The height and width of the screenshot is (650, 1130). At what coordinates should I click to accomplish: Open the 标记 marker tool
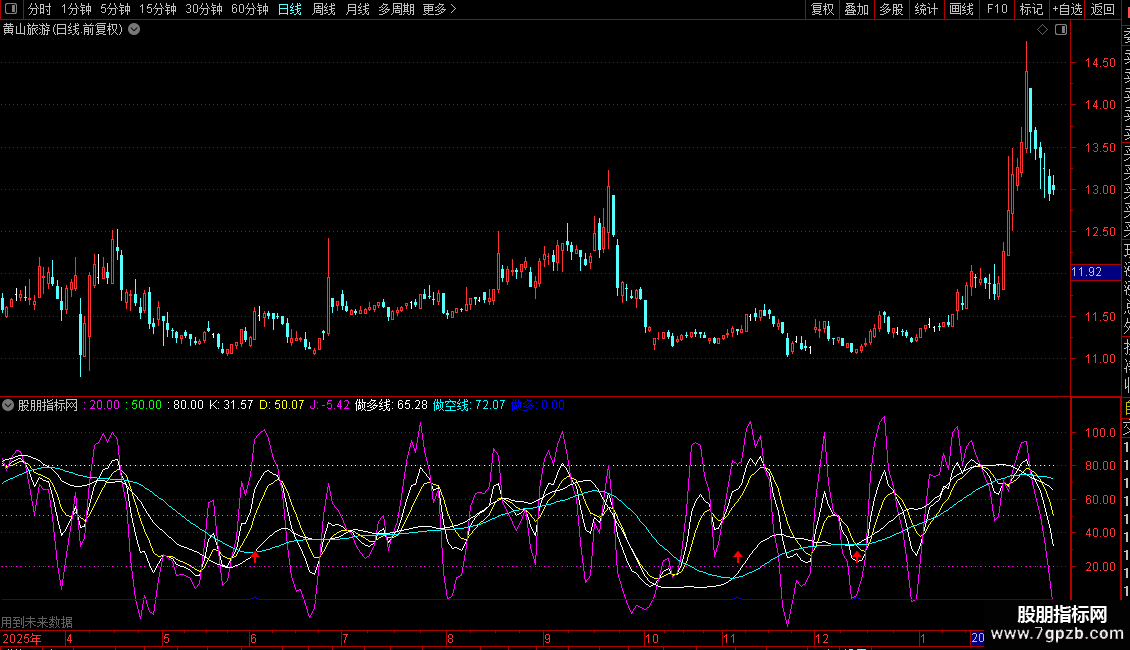tap(1030, 9)
